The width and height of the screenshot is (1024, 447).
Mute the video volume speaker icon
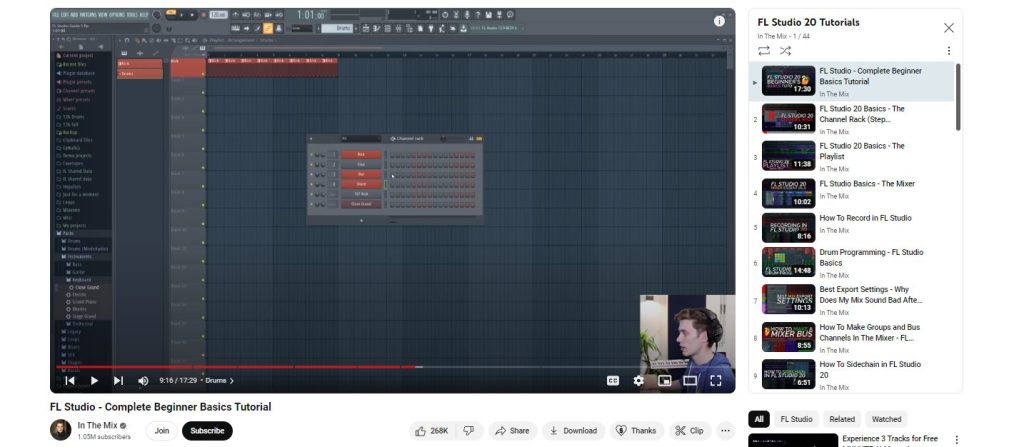point(143,380)
